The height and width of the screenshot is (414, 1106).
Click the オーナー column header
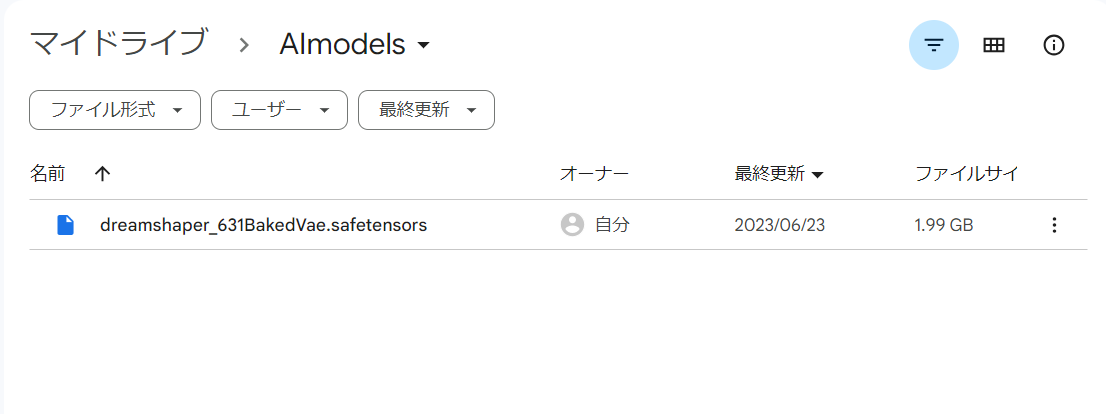click(x=594, y=174)
